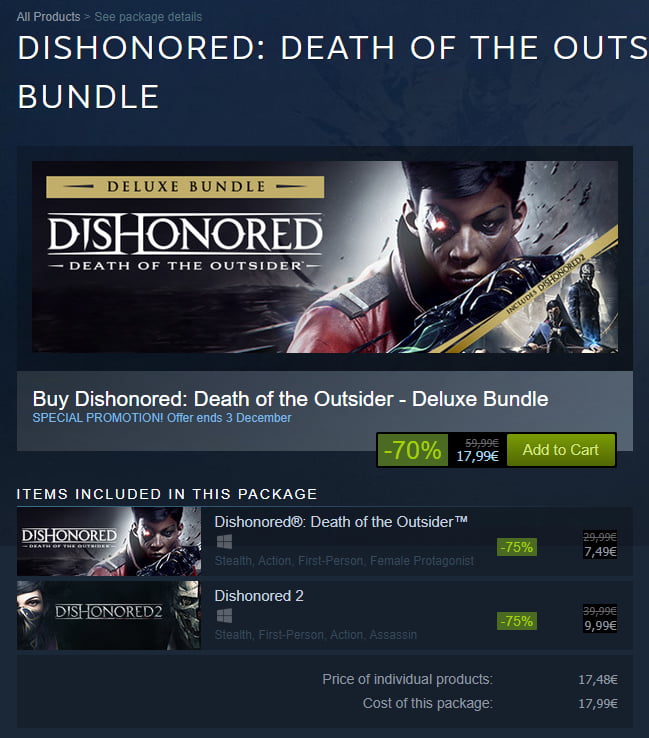Click the All Products breadcrumb link
This screenshot has height=738, width=649.
click(48, 17)
